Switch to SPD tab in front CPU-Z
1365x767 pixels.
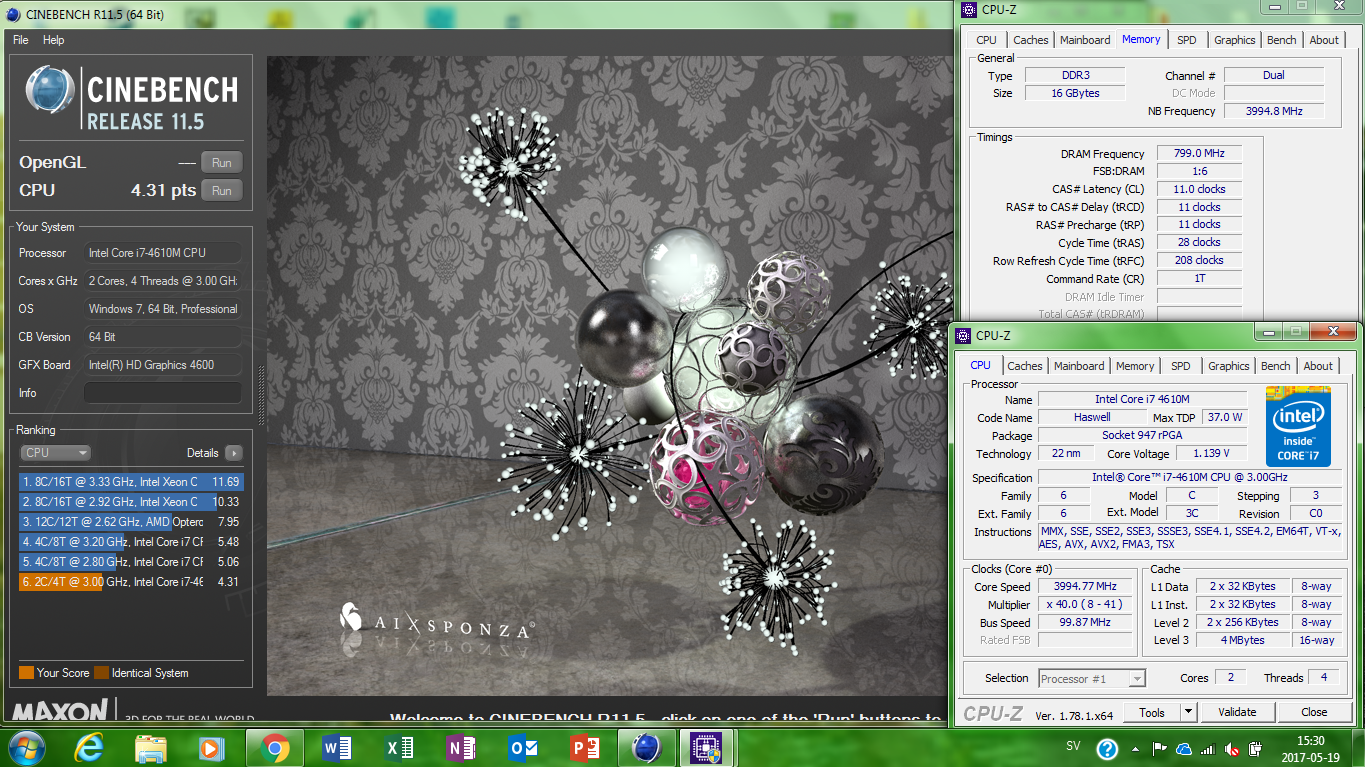click(x=1181, y=366)
